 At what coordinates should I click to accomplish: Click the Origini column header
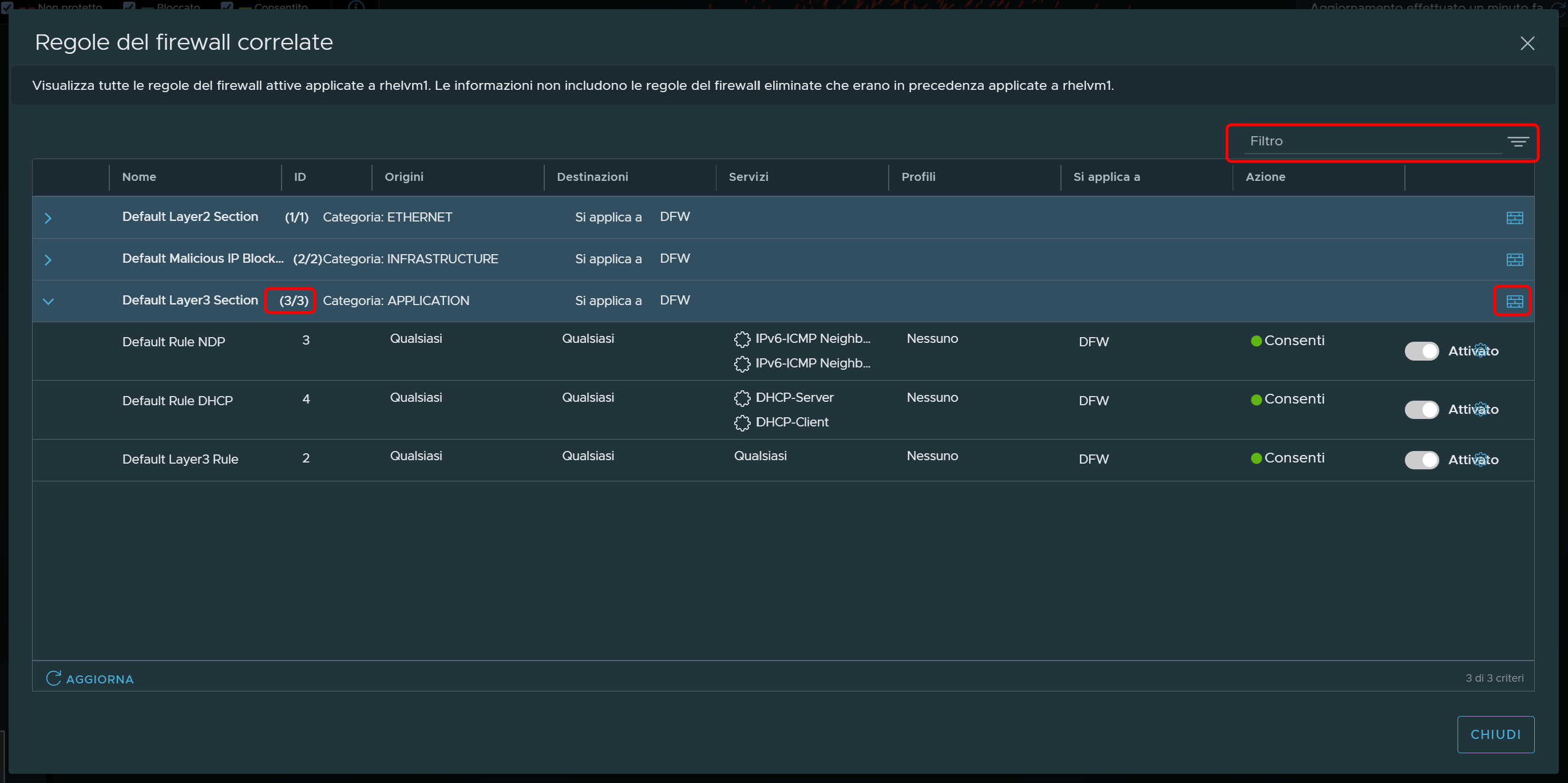pyautogui.click(x=403, y=176)
